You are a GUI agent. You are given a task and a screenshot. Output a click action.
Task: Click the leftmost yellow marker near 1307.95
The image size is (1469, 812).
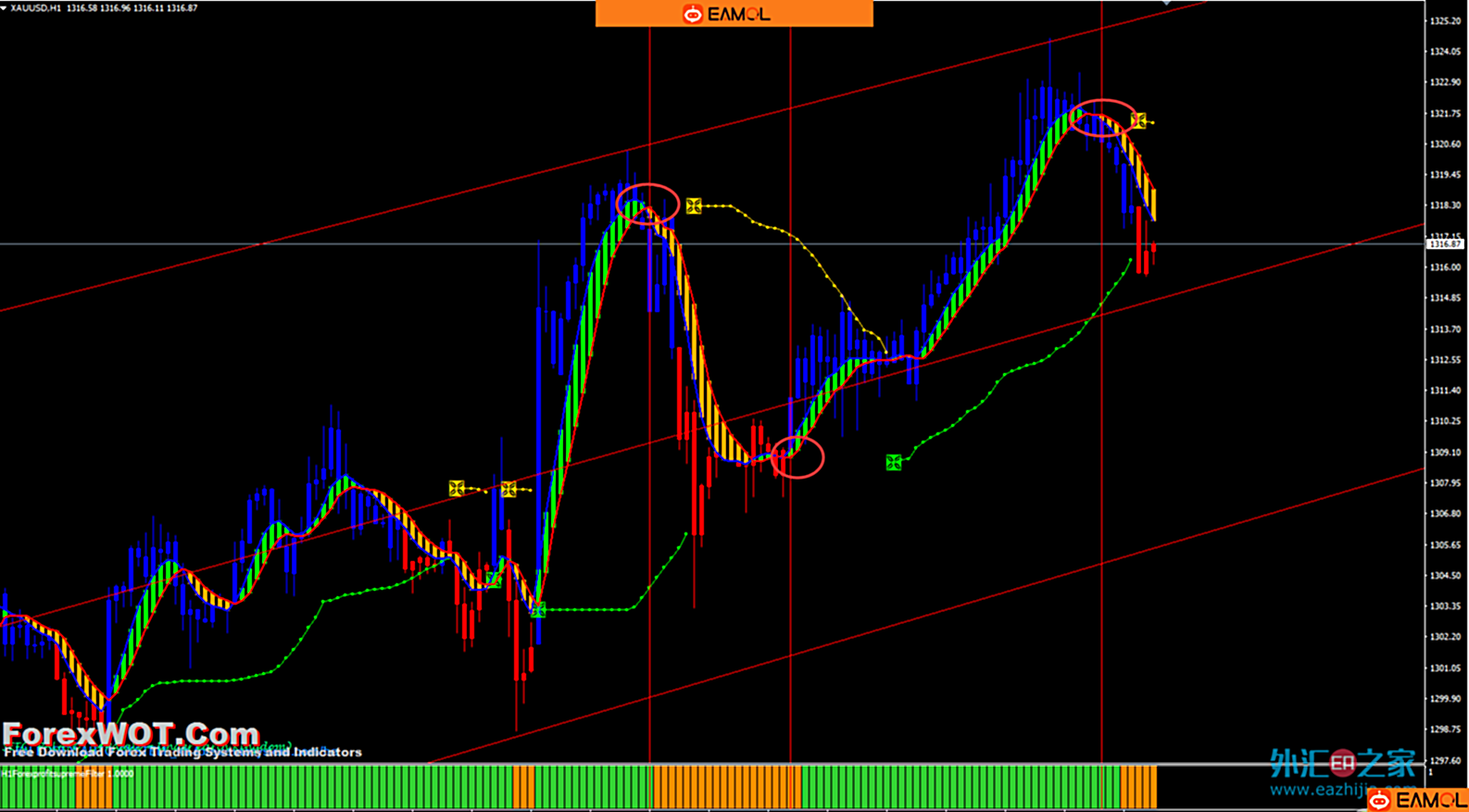coord(456,488)
